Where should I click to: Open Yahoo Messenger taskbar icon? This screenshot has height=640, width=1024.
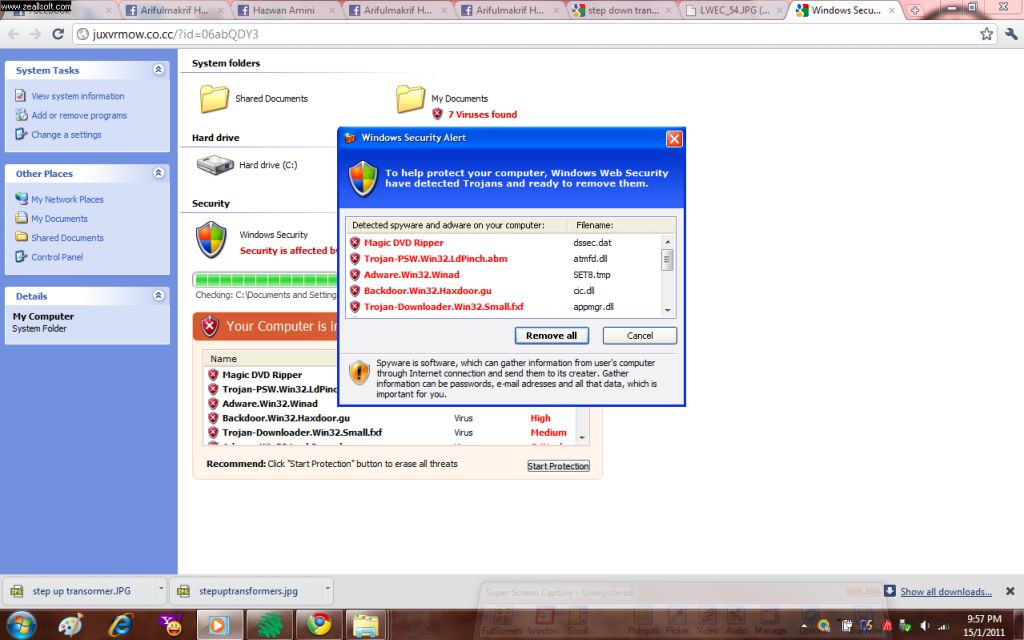pos(171,625)
